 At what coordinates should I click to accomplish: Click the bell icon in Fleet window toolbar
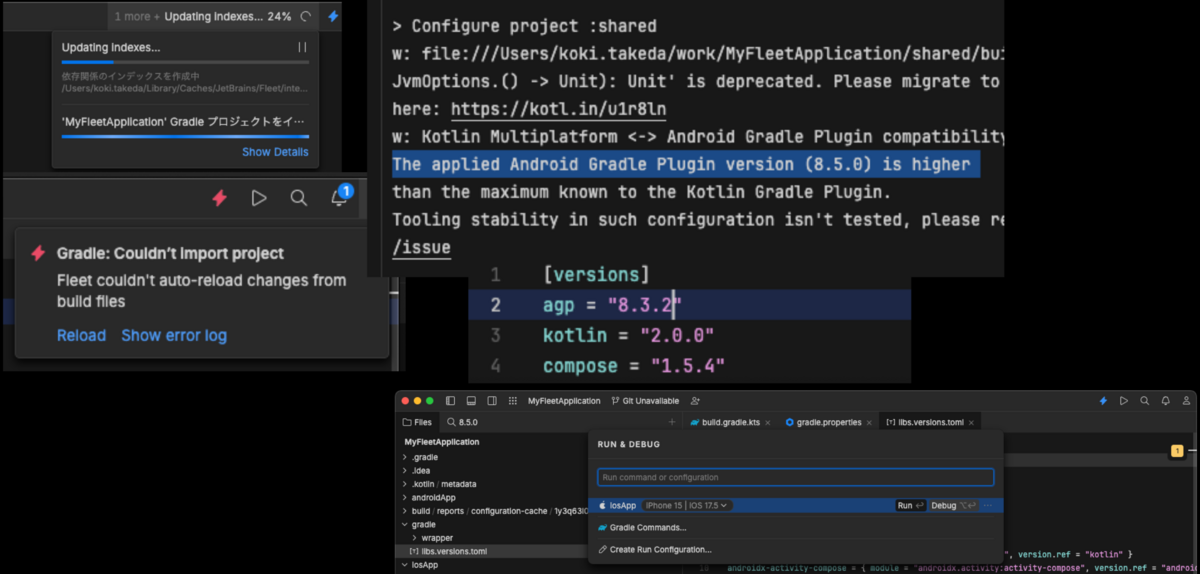tap(1165, 401)
